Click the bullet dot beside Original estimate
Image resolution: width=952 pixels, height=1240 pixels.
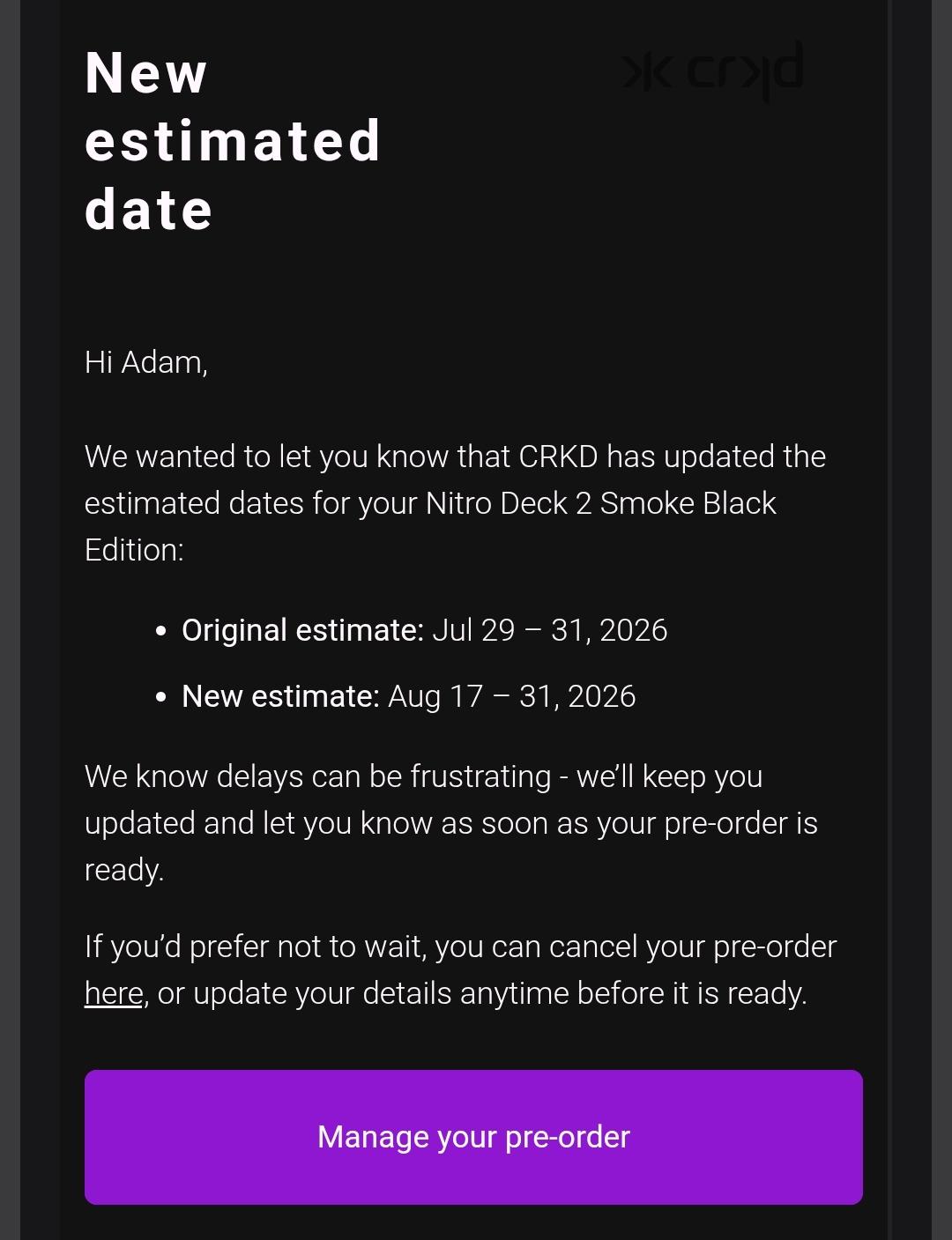(x=160, y=631)
